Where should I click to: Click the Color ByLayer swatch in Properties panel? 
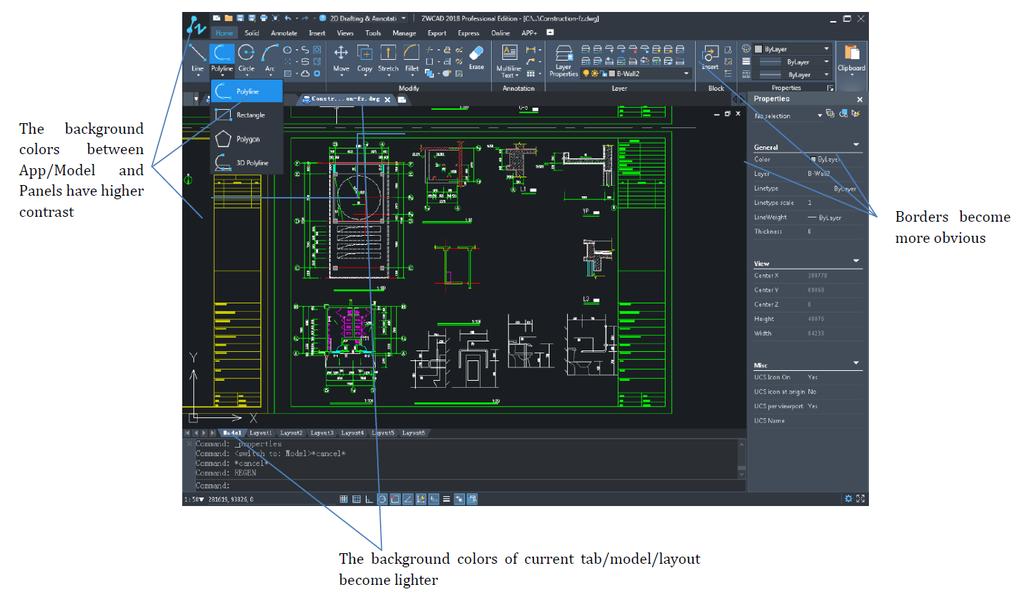click(813, 159)
